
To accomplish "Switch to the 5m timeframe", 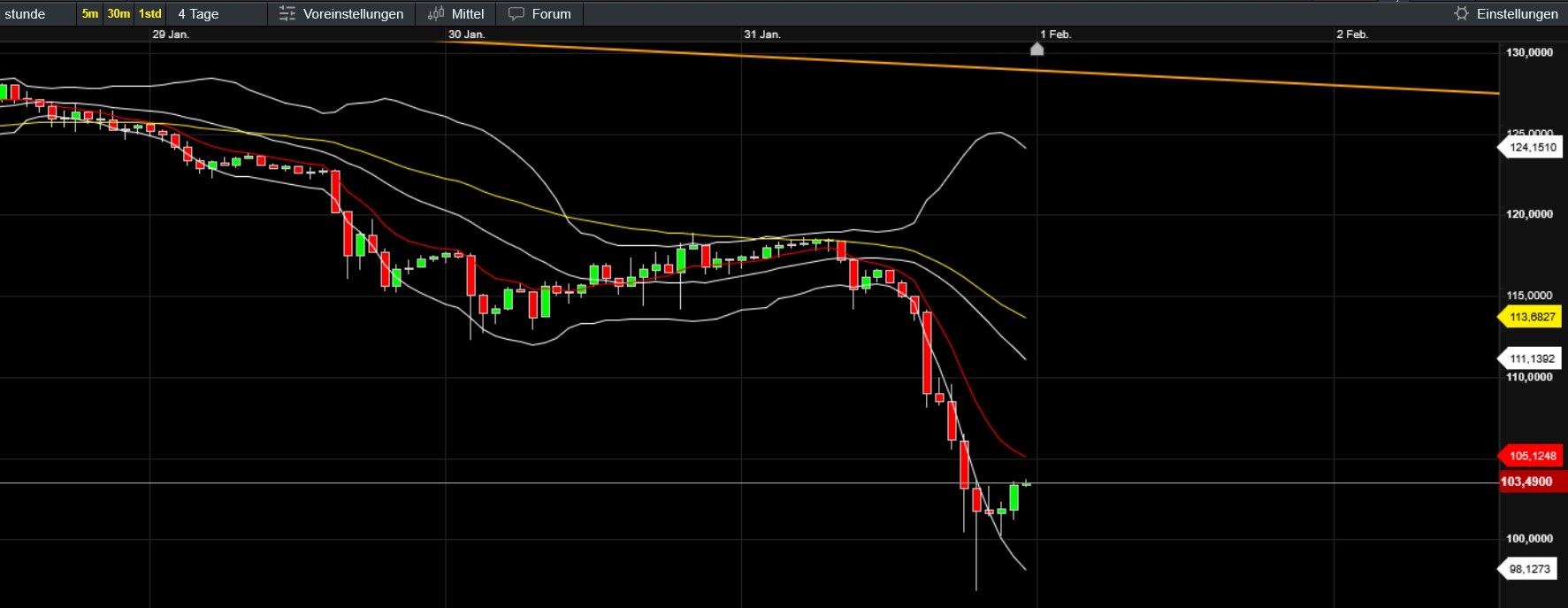I will tap(90, 14).
